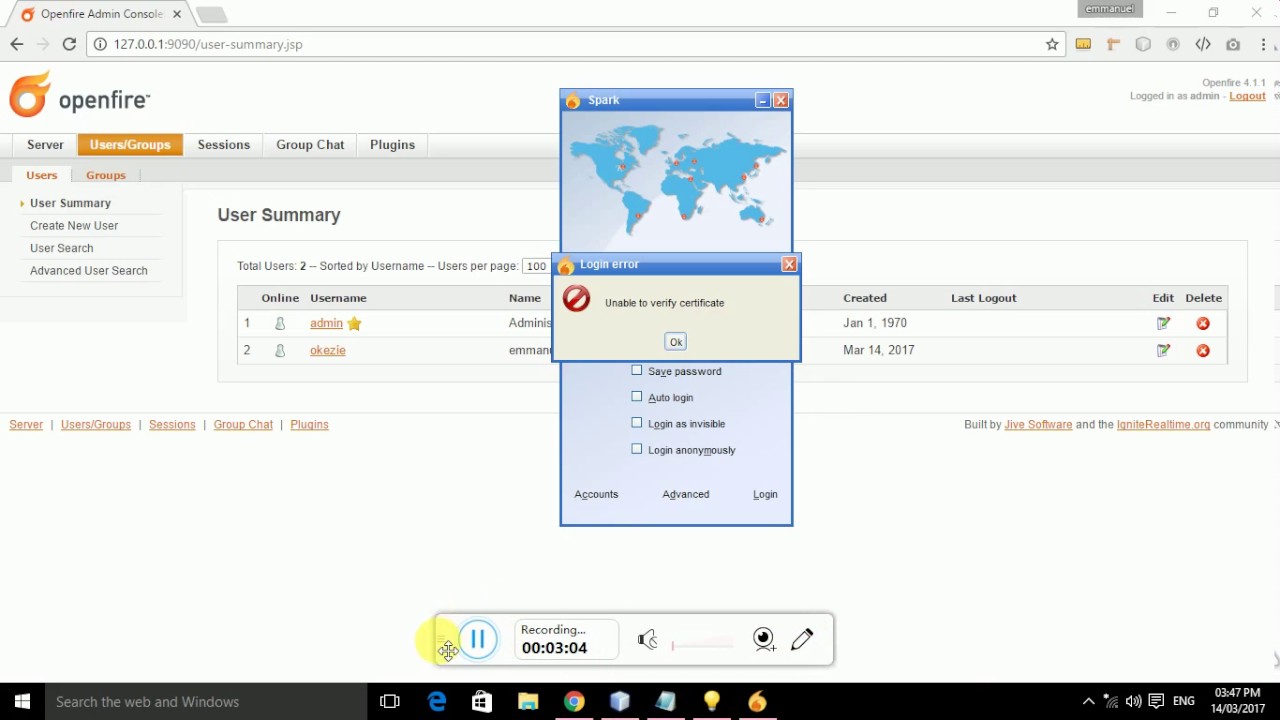Tick Login as invisible checkbox
The height and width of the screenshot is (720, 1280).
637,422
